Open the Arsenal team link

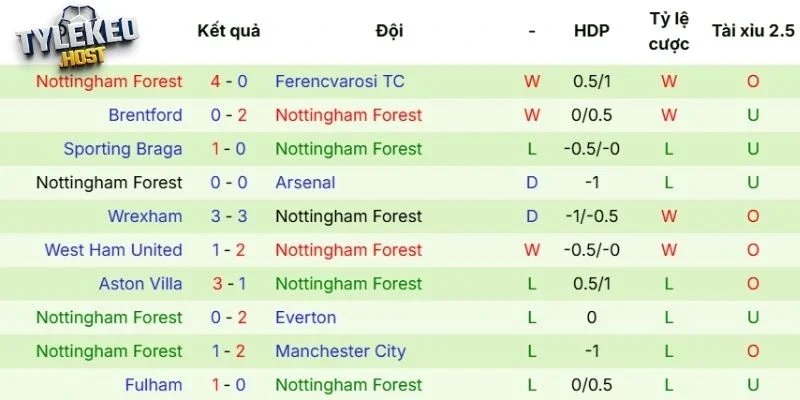(x=305, y=183)
